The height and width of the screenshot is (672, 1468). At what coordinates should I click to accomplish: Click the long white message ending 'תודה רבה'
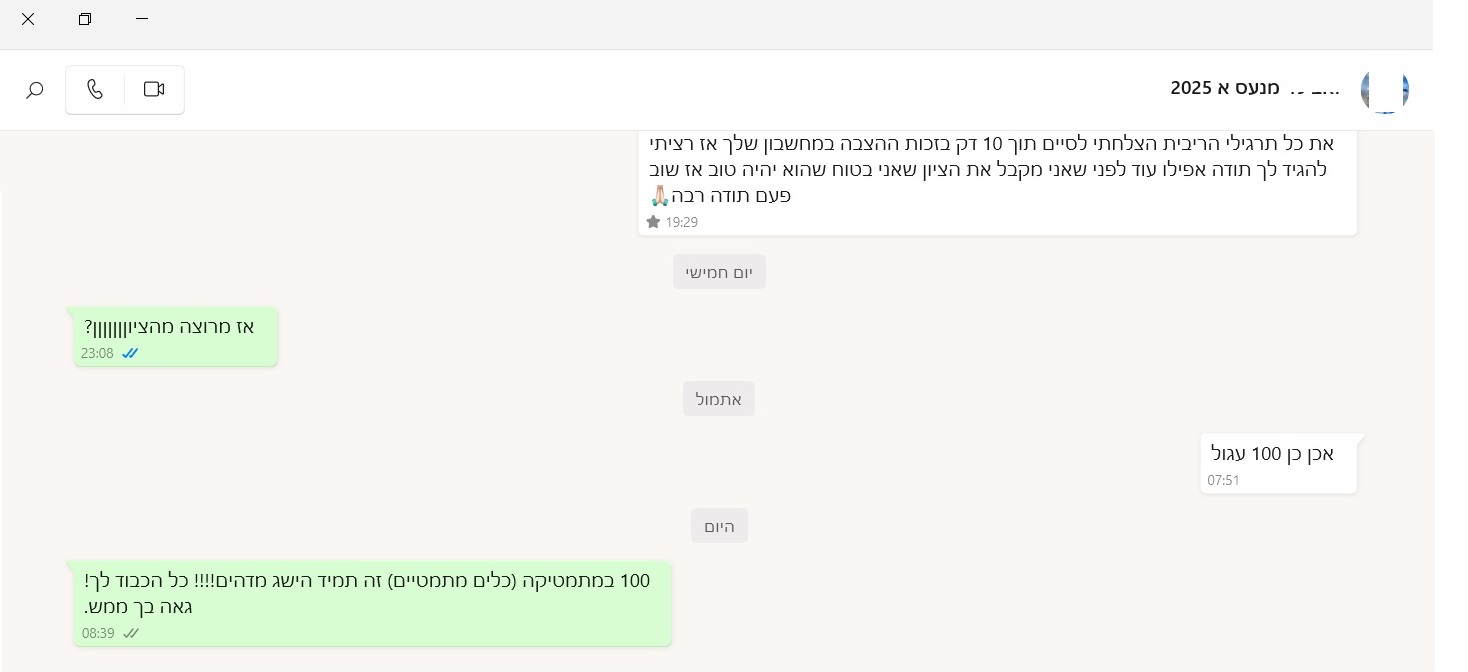click(x=997, y=180)
